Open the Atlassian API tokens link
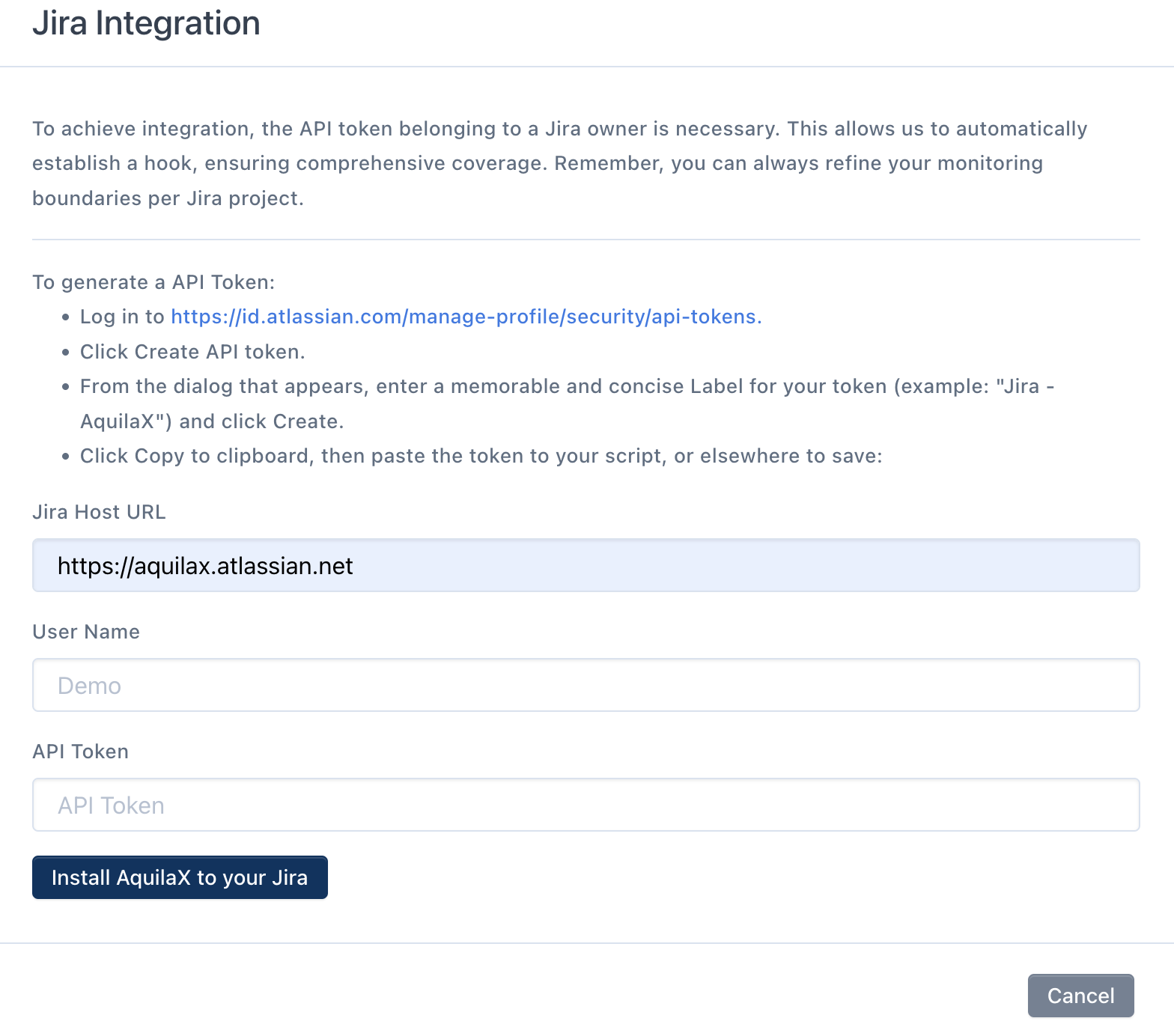 pos(466,317)
